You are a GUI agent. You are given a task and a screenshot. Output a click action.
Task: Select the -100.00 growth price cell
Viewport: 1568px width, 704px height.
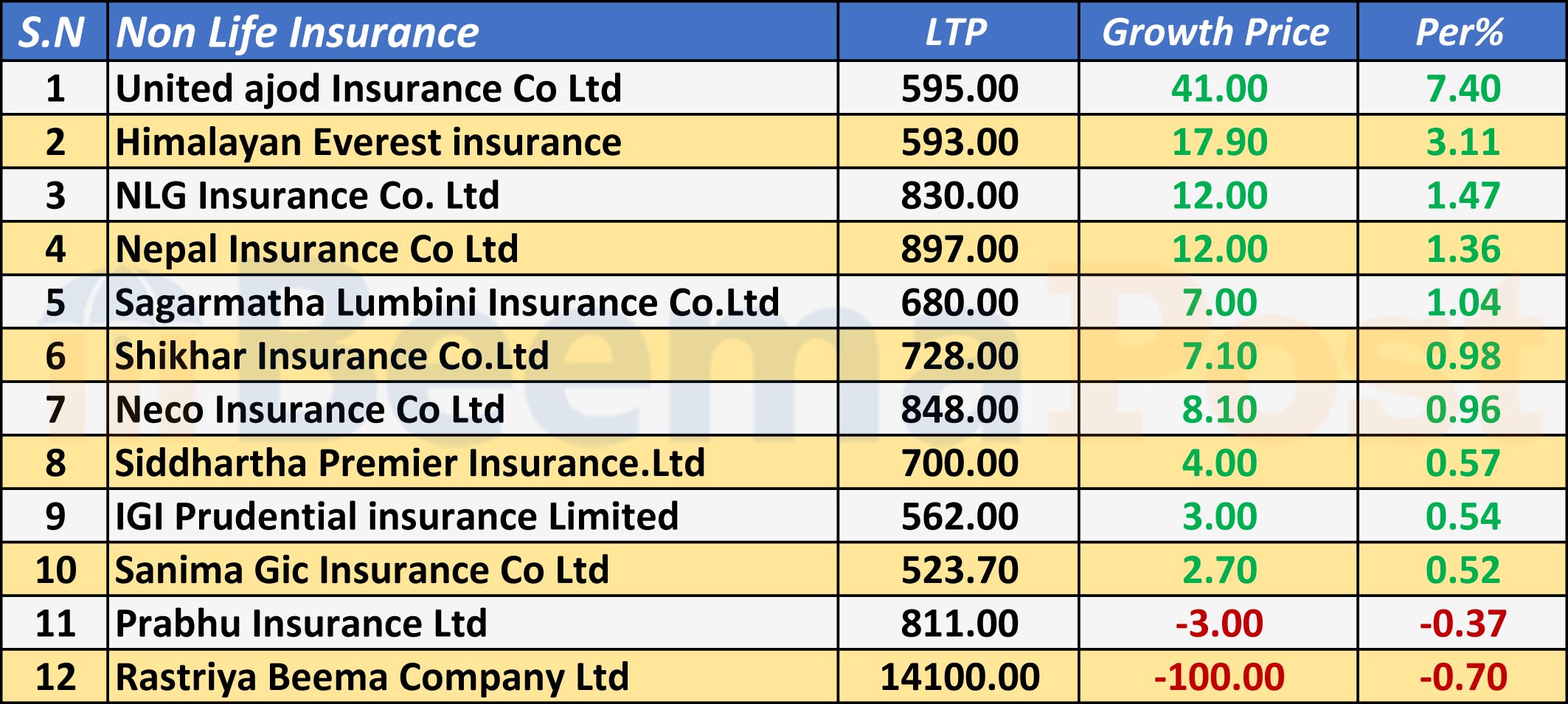(x=1219, y=677)
